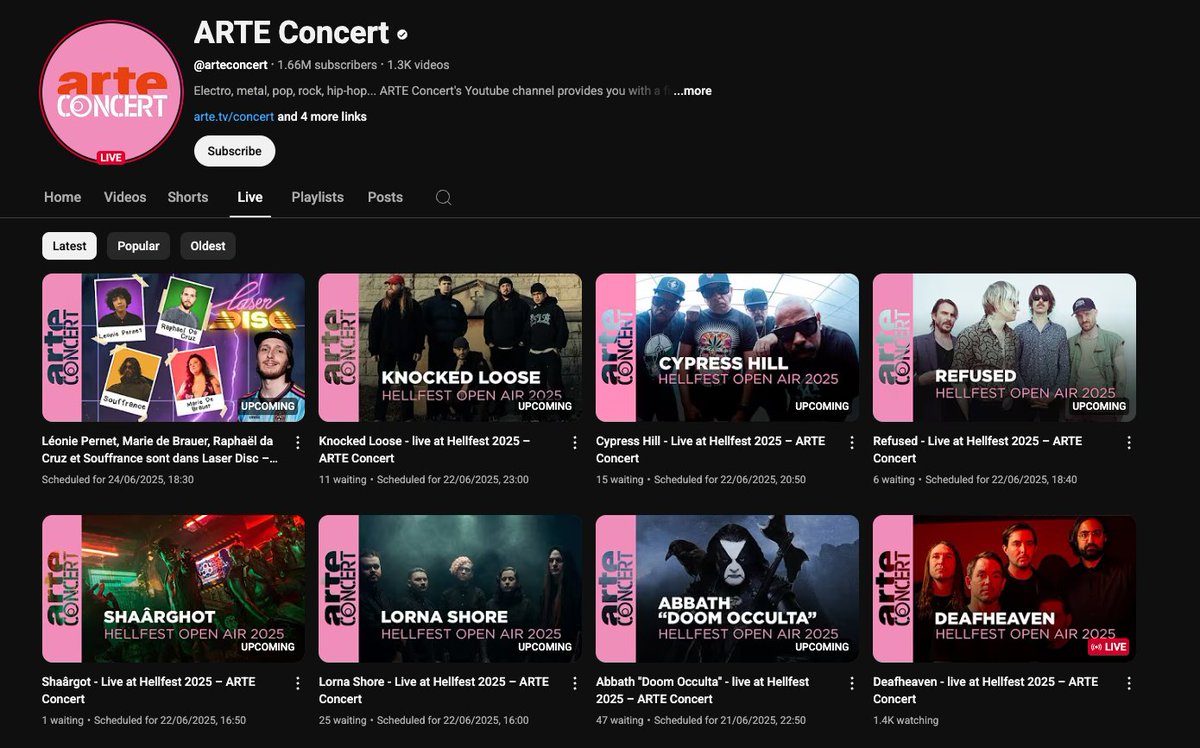This screenshot has height=748, width=1200.
Task: Open the Lorna Shore video options menu
Action: (574, 682)
